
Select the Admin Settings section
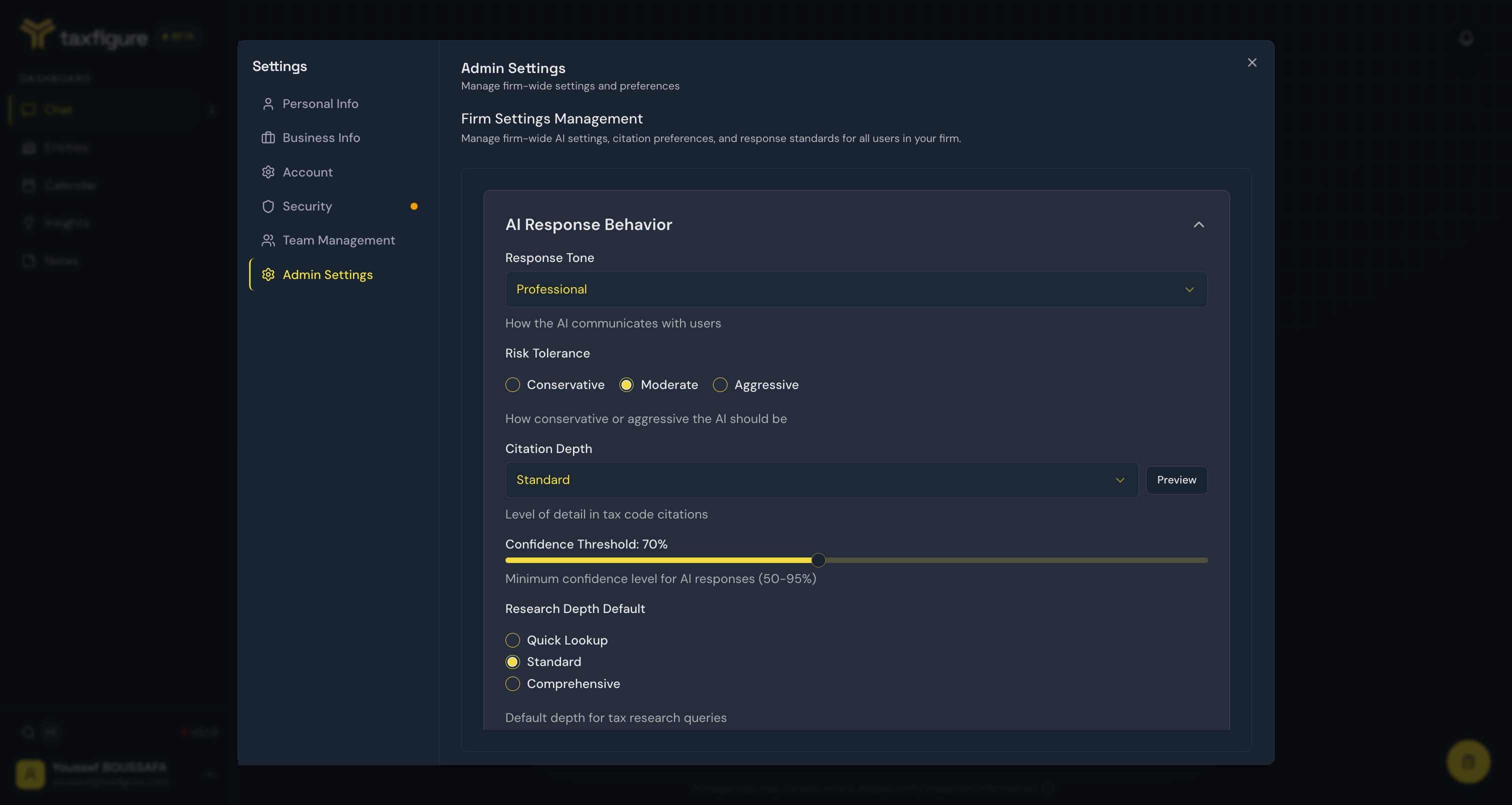(x=338, y=275)
